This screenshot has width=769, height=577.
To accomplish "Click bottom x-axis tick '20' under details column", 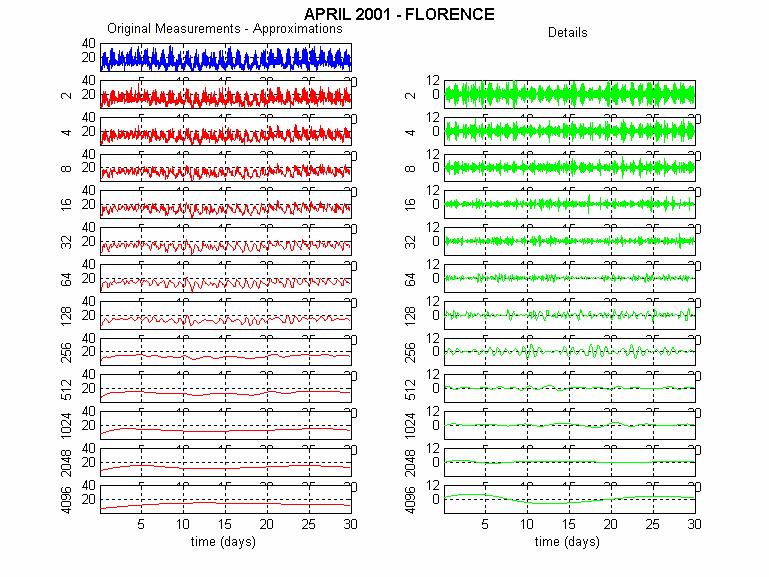I will [611, 525].
